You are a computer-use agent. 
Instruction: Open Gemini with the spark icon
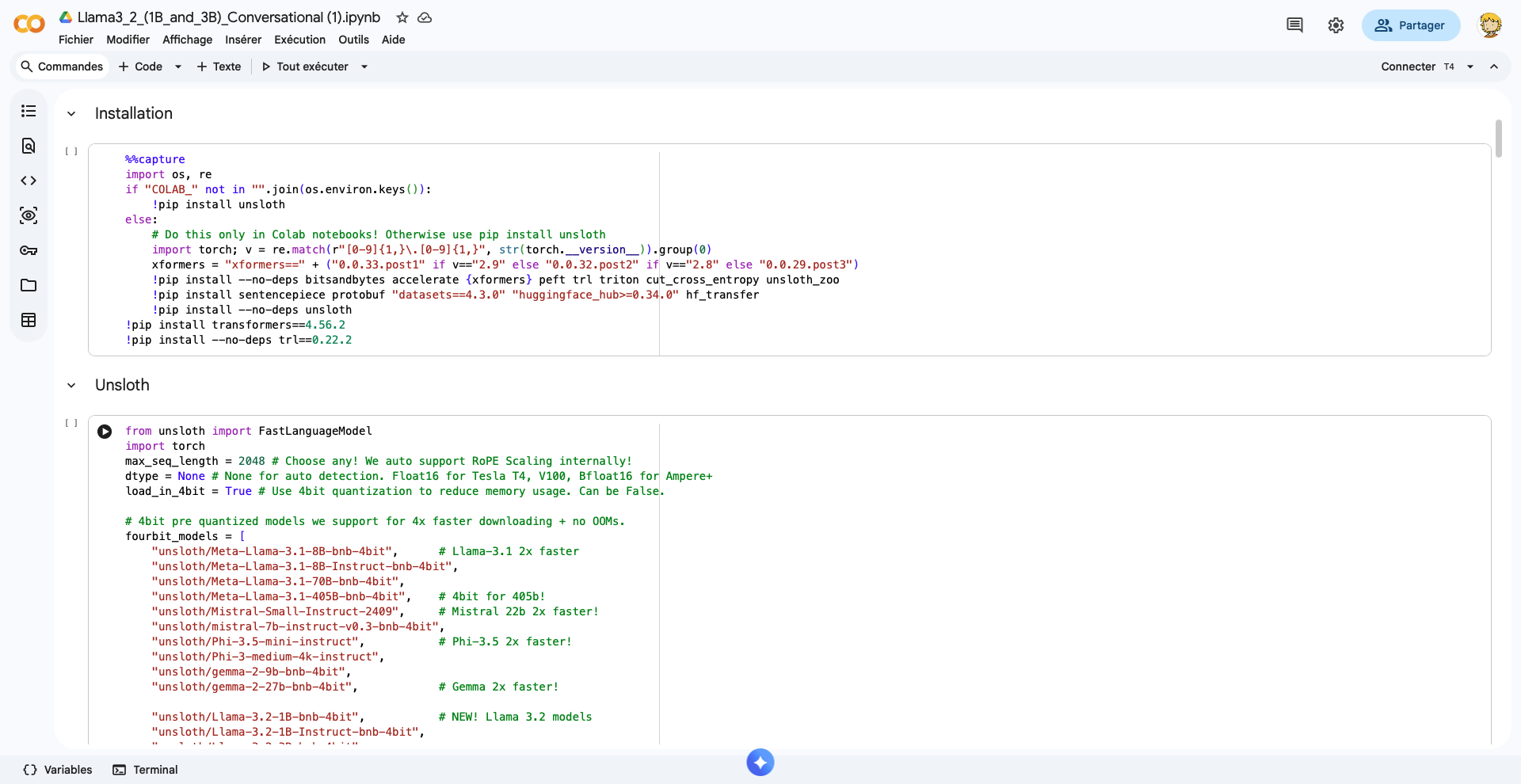760,762
